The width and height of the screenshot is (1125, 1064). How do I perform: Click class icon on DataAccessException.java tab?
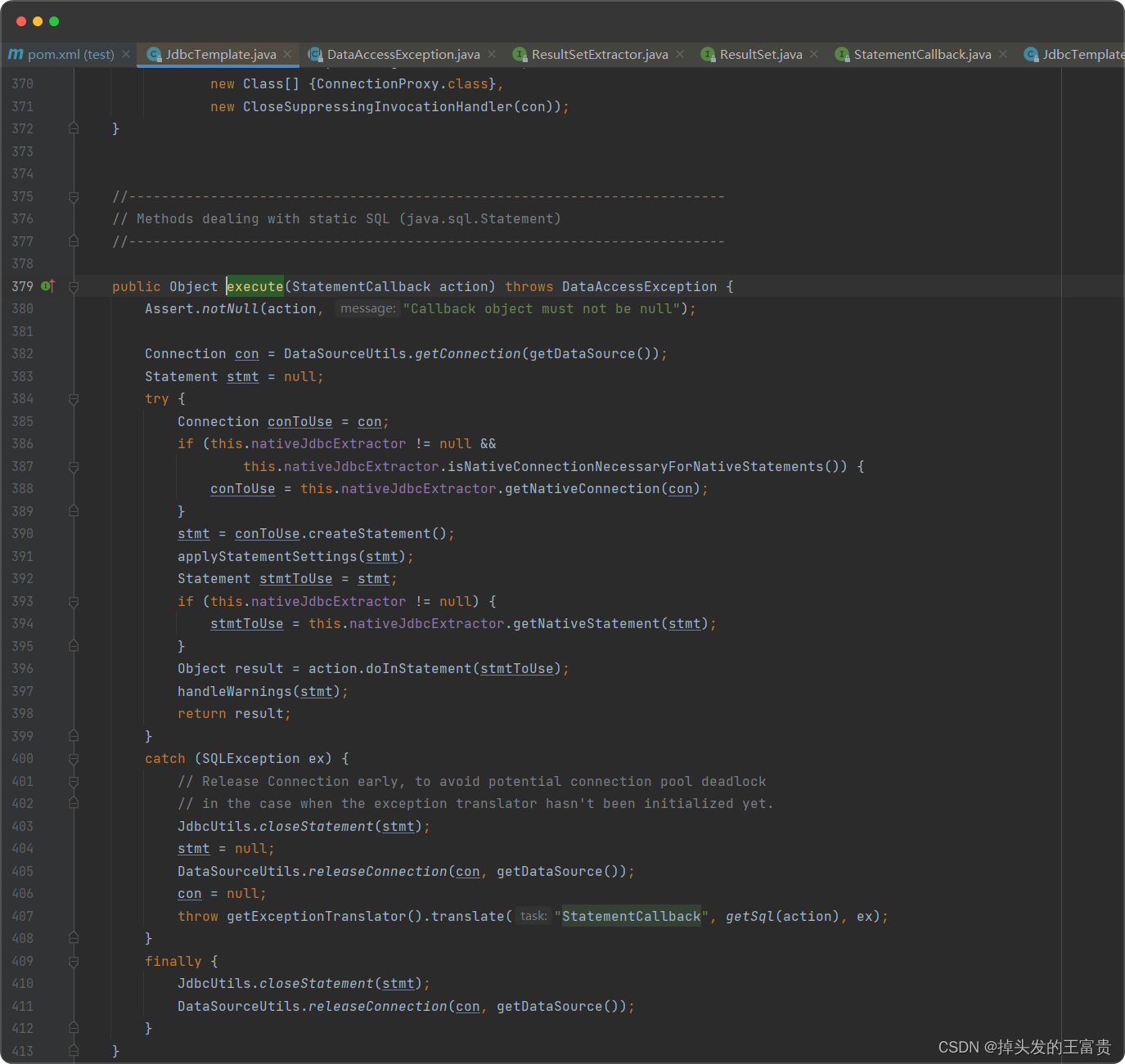pyautogui.click(x=315, y=54)
